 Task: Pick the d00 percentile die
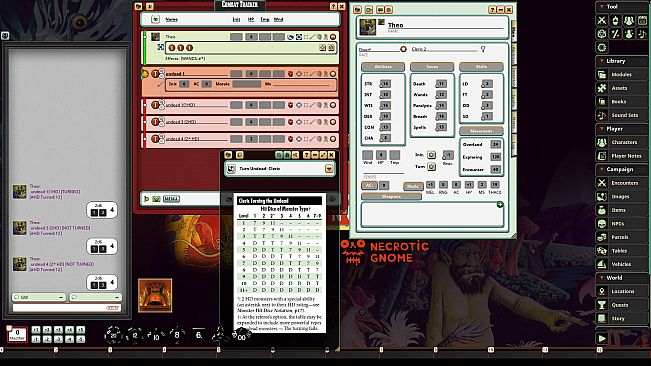coord(241,335)
